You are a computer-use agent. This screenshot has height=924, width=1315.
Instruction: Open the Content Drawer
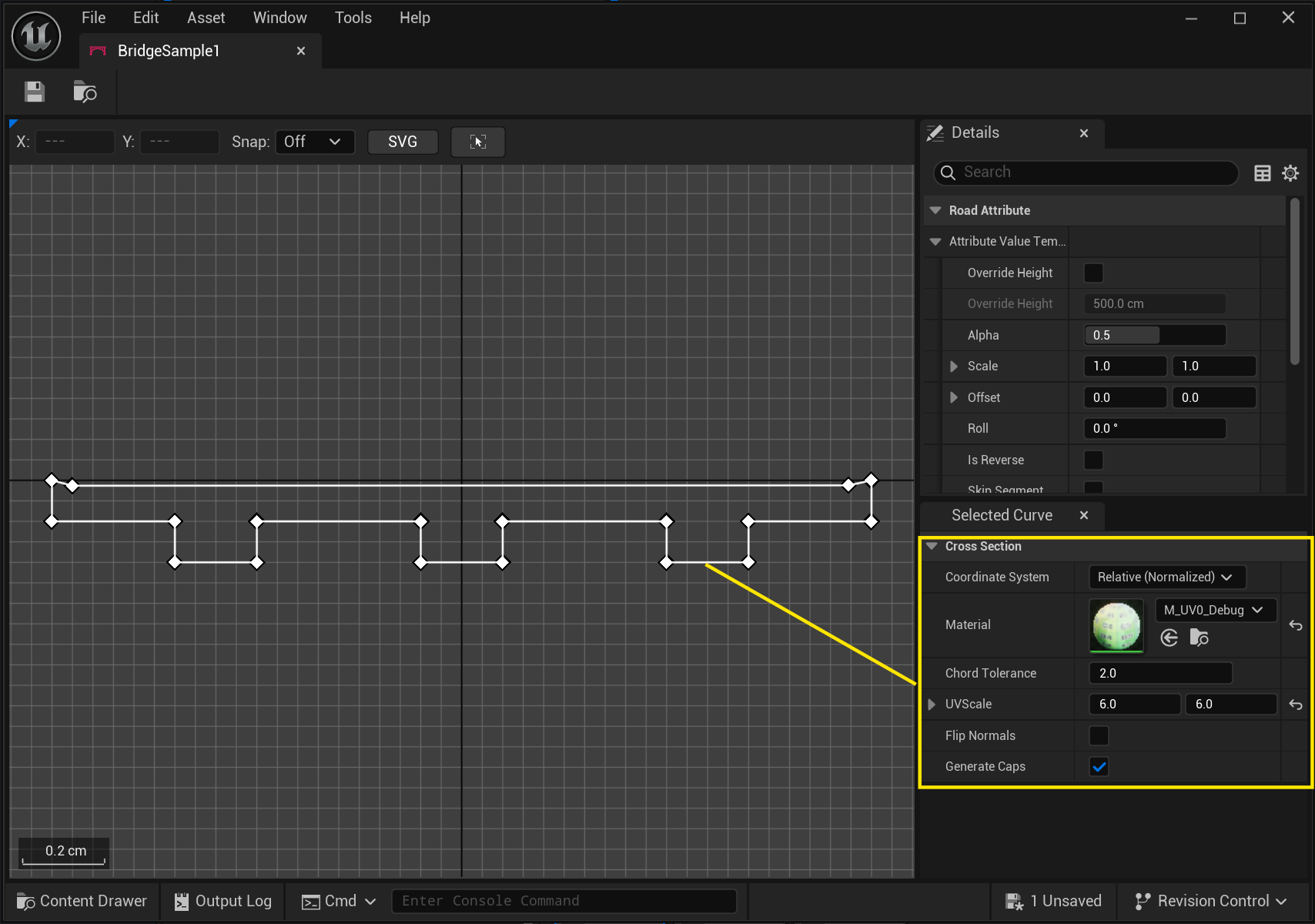click(82, 901)
